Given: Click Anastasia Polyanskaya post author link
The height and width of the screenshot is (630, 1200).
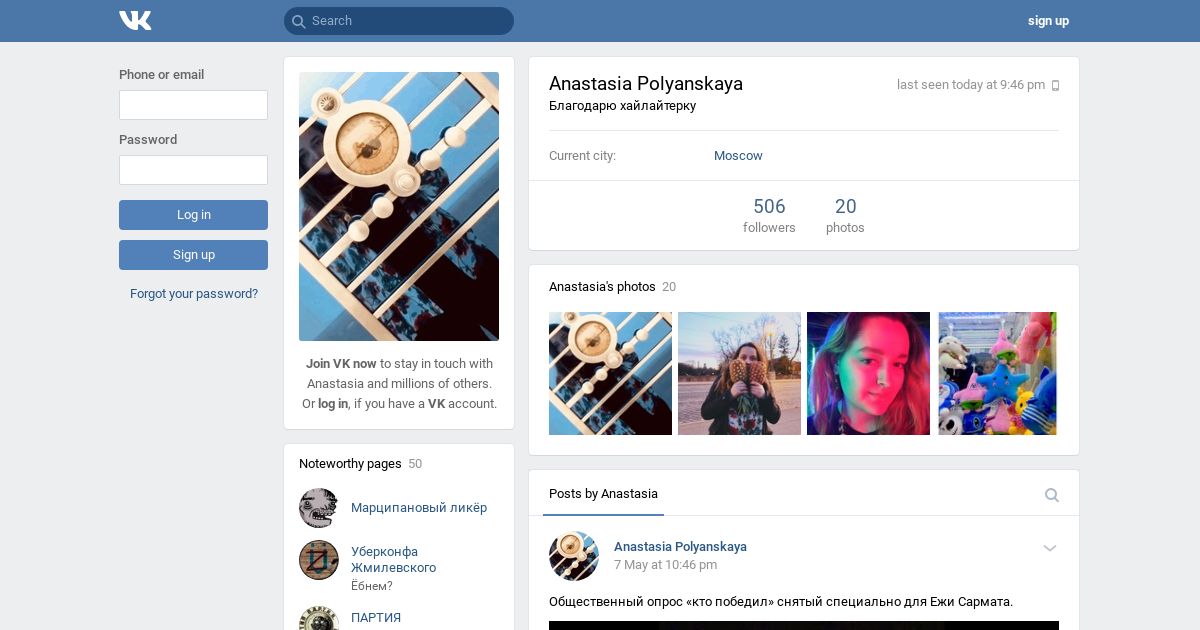Looking at the screenshot, I should pyautogui.click(x=680, y=547).
